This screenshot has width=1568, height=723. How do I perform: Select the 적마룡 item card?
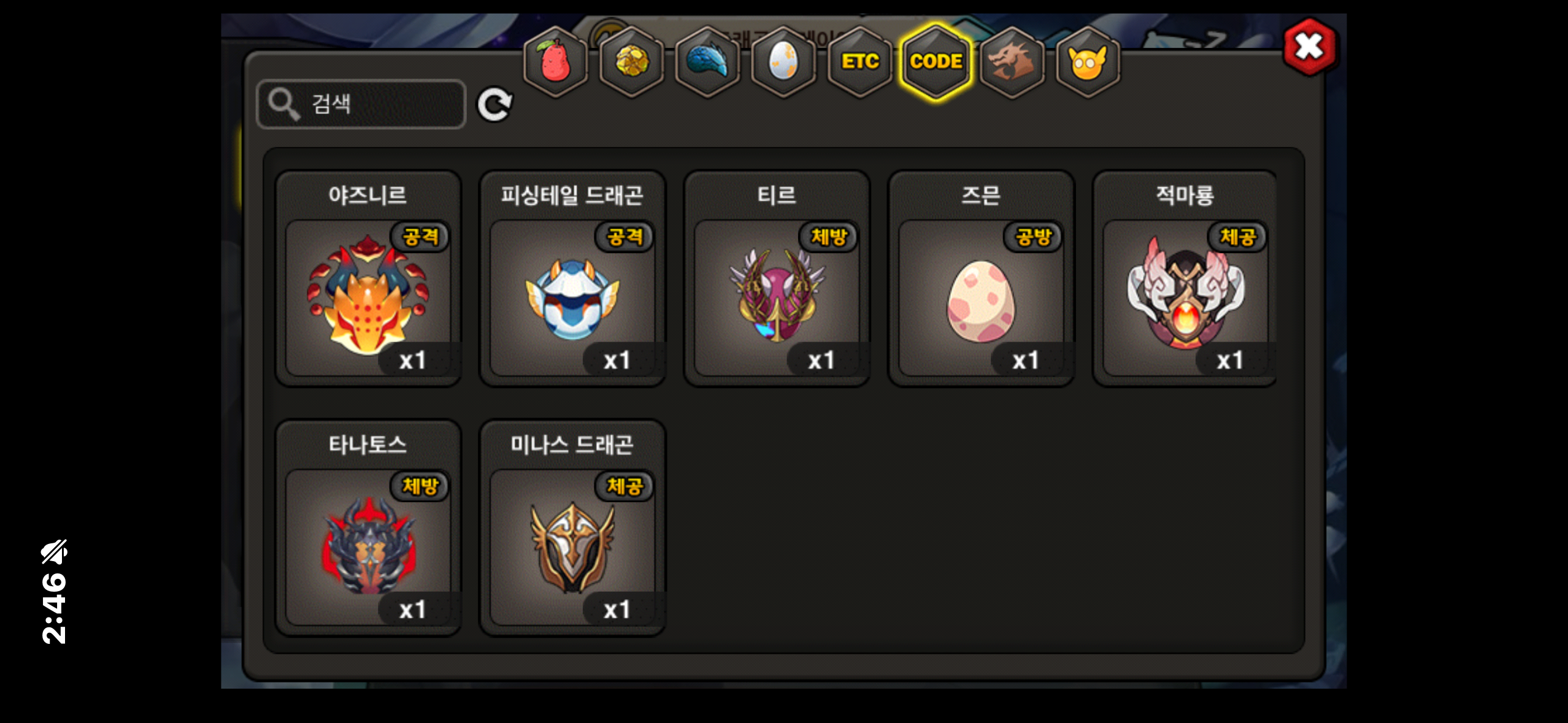click(x=1185, y=278)
